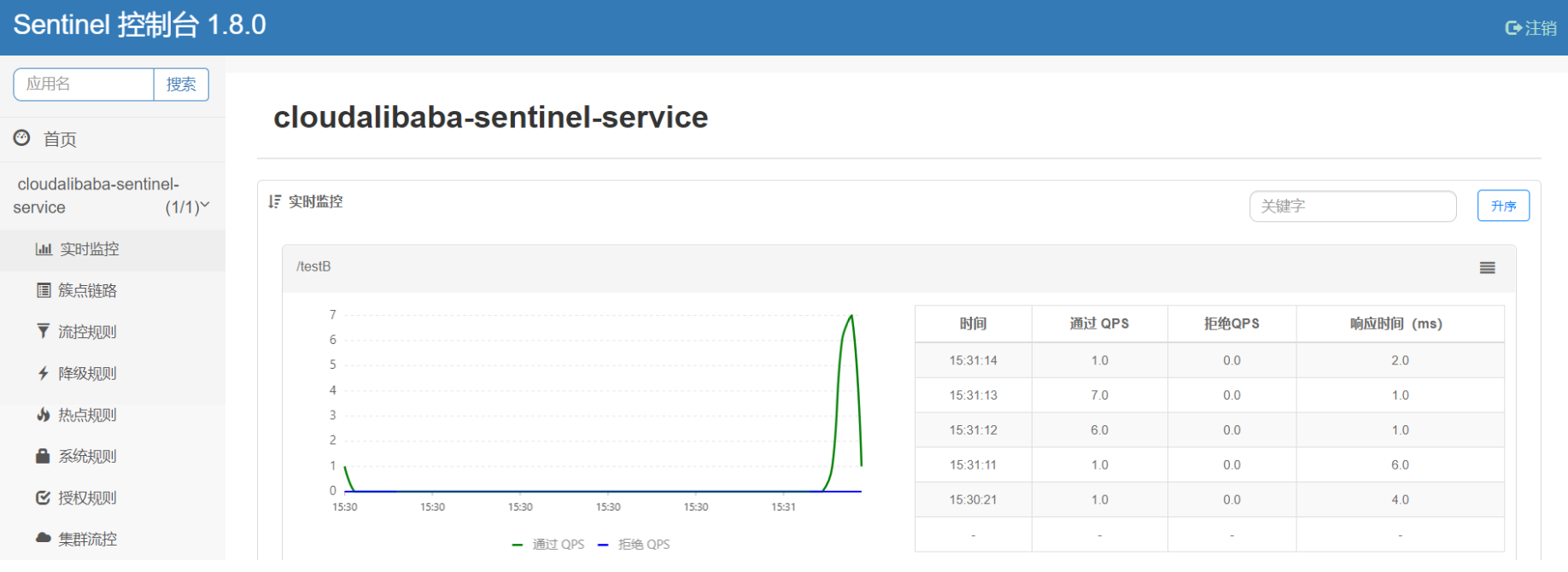Click the checkmark icon beside 授权规则

(44, 498)
